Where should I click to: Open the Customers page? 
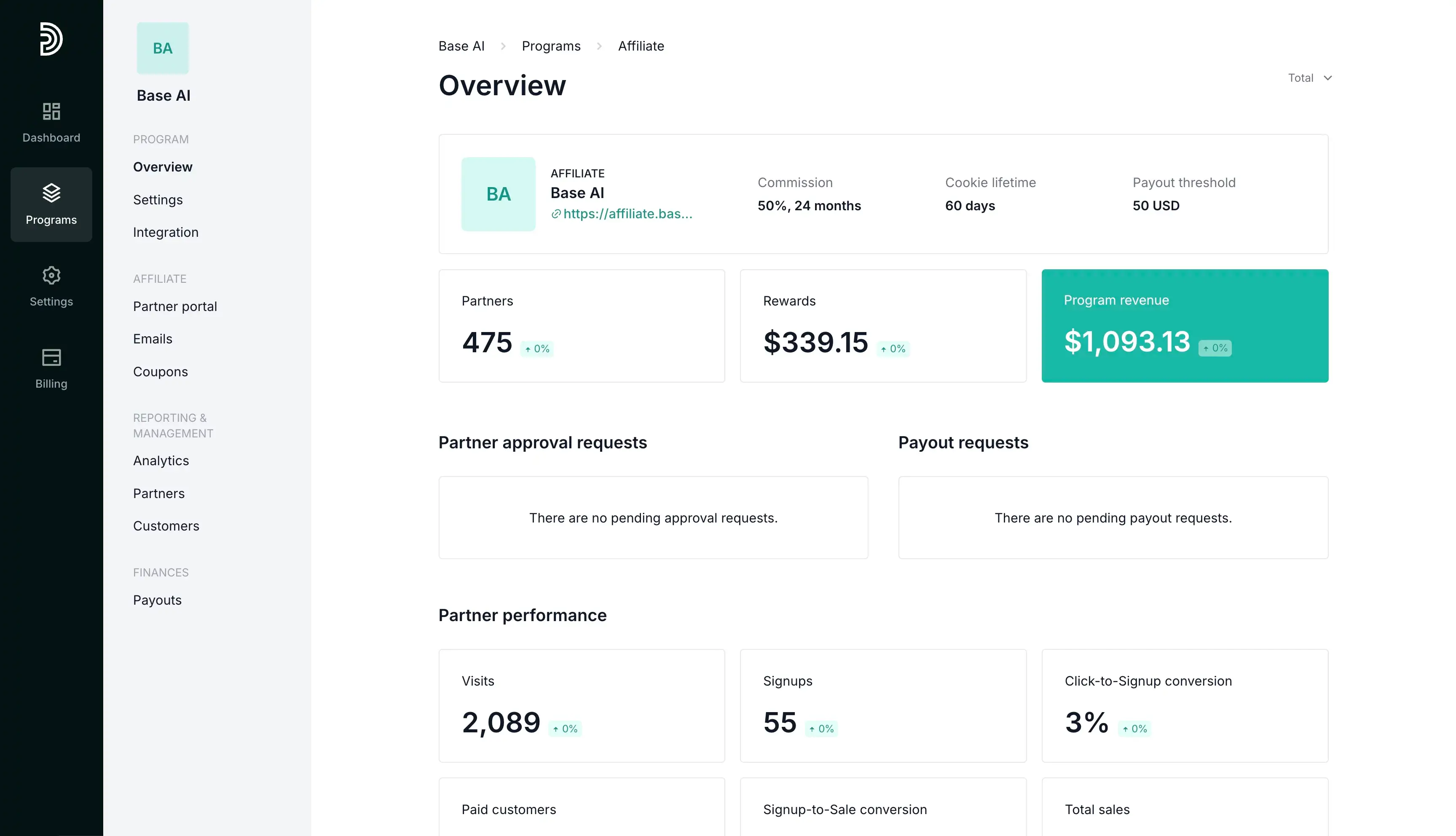tap(166, 525)
